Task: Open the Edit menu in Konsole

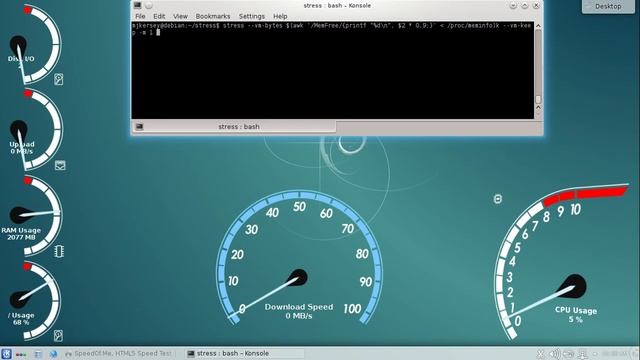Action: click(x=159, y=16)
